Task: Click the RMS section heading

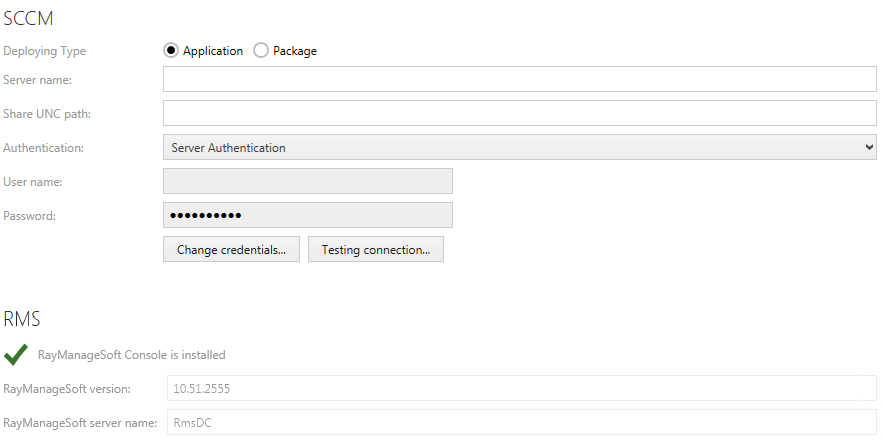Action: (x=22, y=320)
